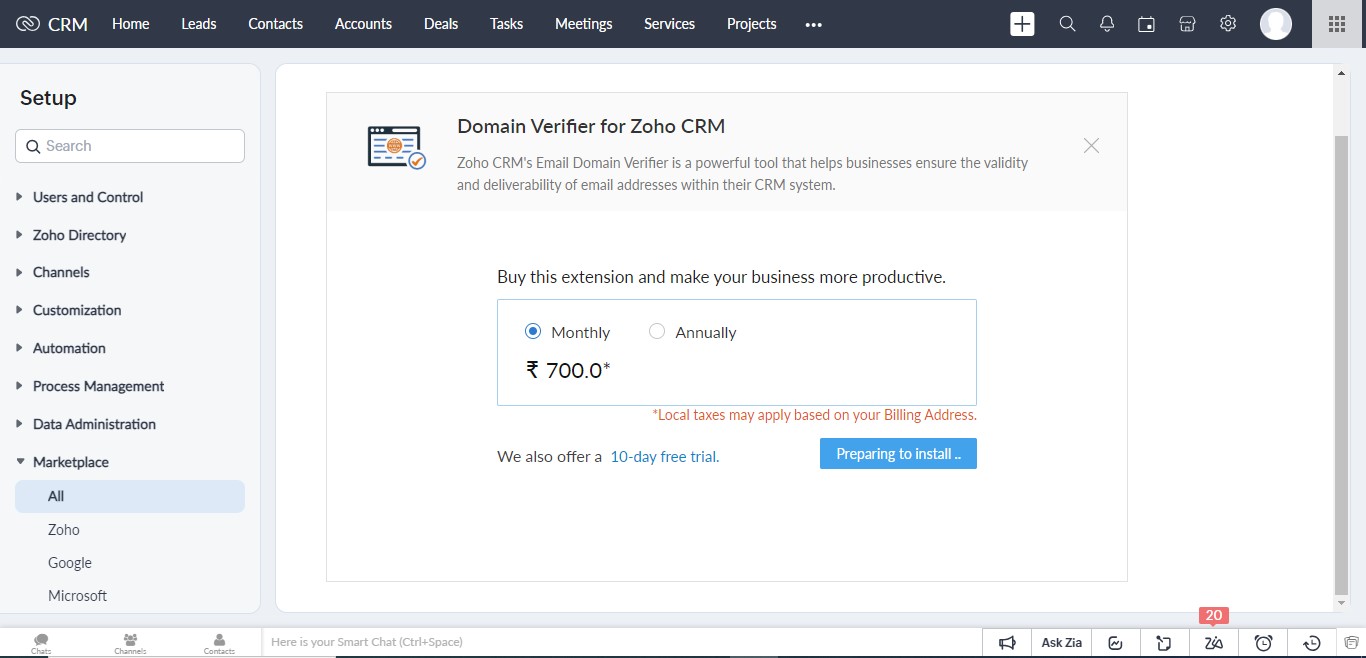Screen dimensions: 1366x658
Task: Open the Leads module
Action: [x=199, y=24]
